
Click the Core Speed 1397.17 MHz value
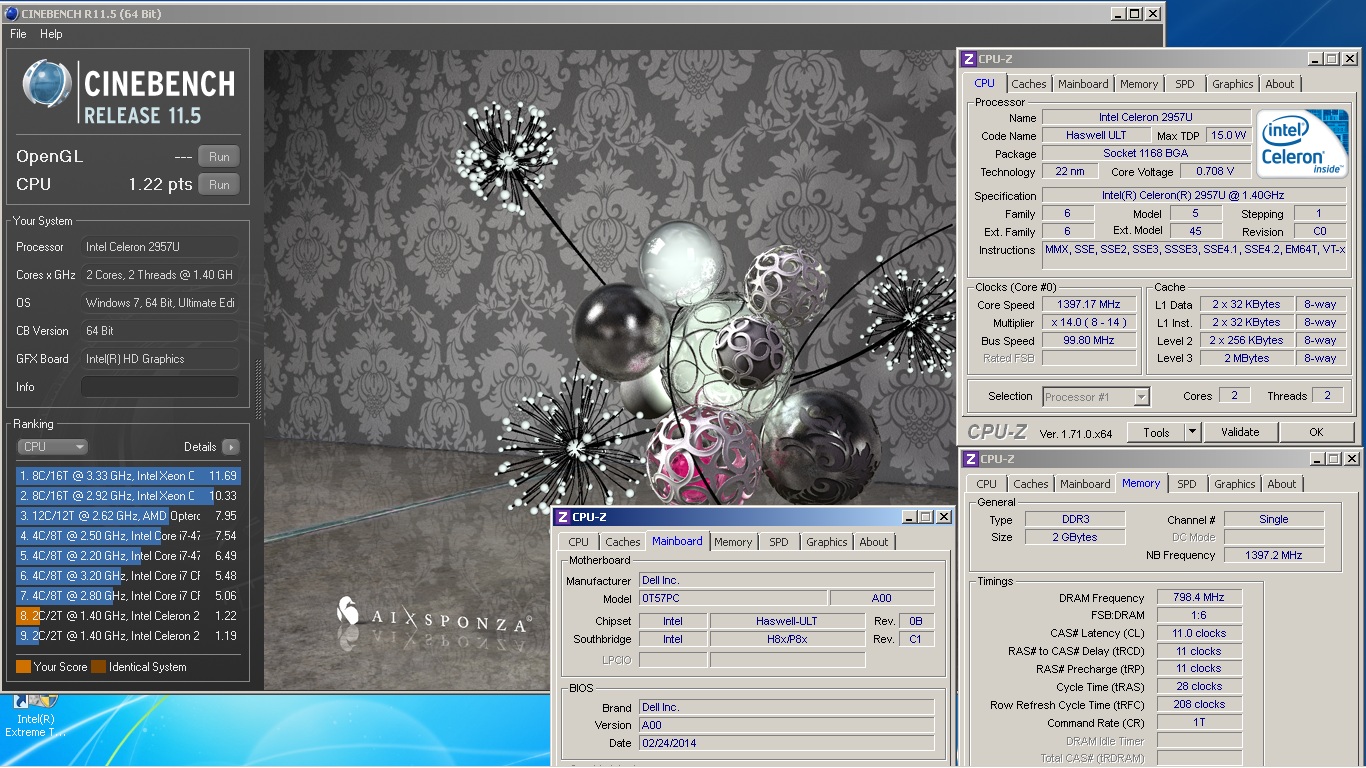[1089, 304]
